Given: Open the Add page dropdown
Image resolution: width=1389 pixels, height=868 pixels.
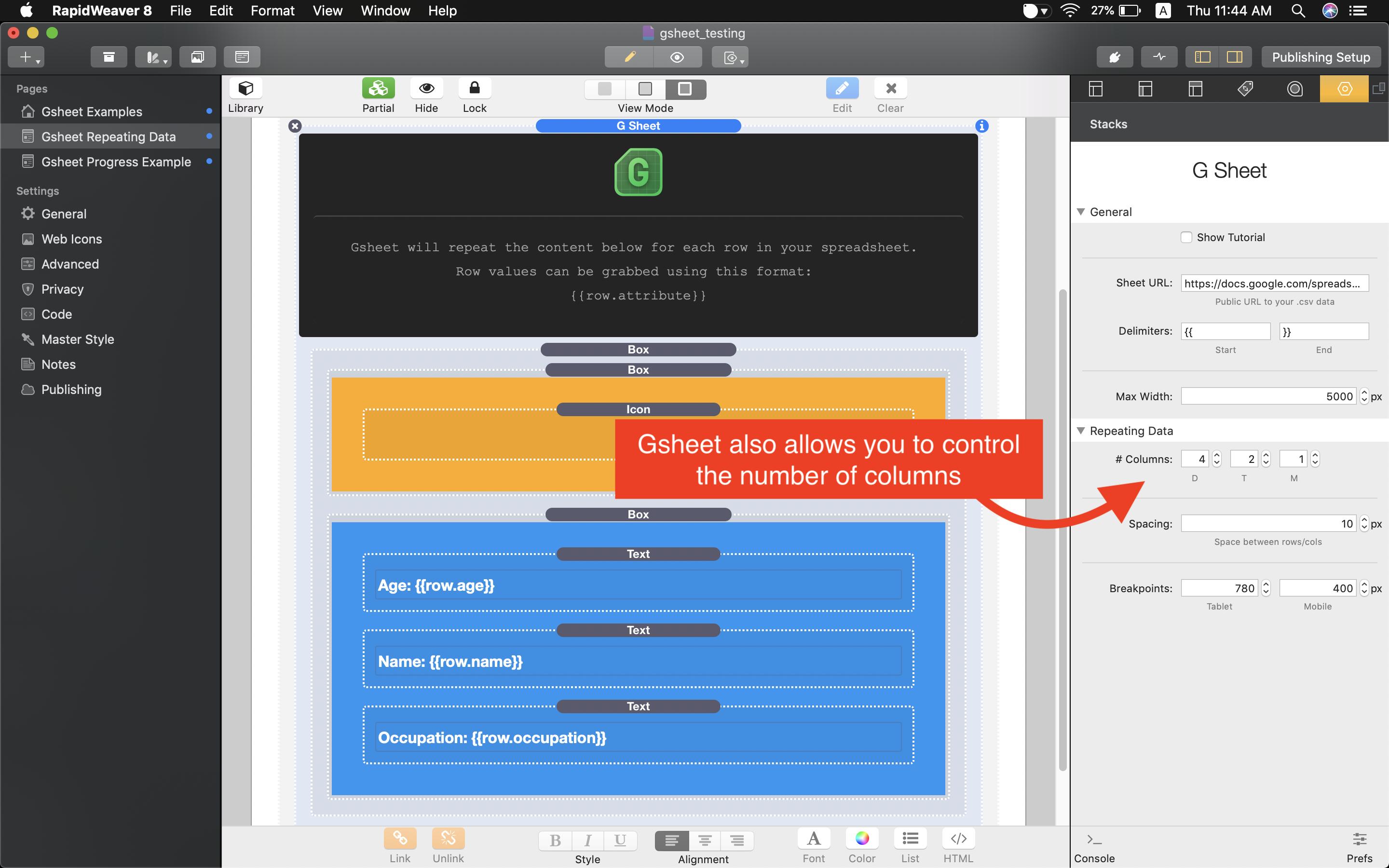Looking at the screenshot, I should pos(27,57).
